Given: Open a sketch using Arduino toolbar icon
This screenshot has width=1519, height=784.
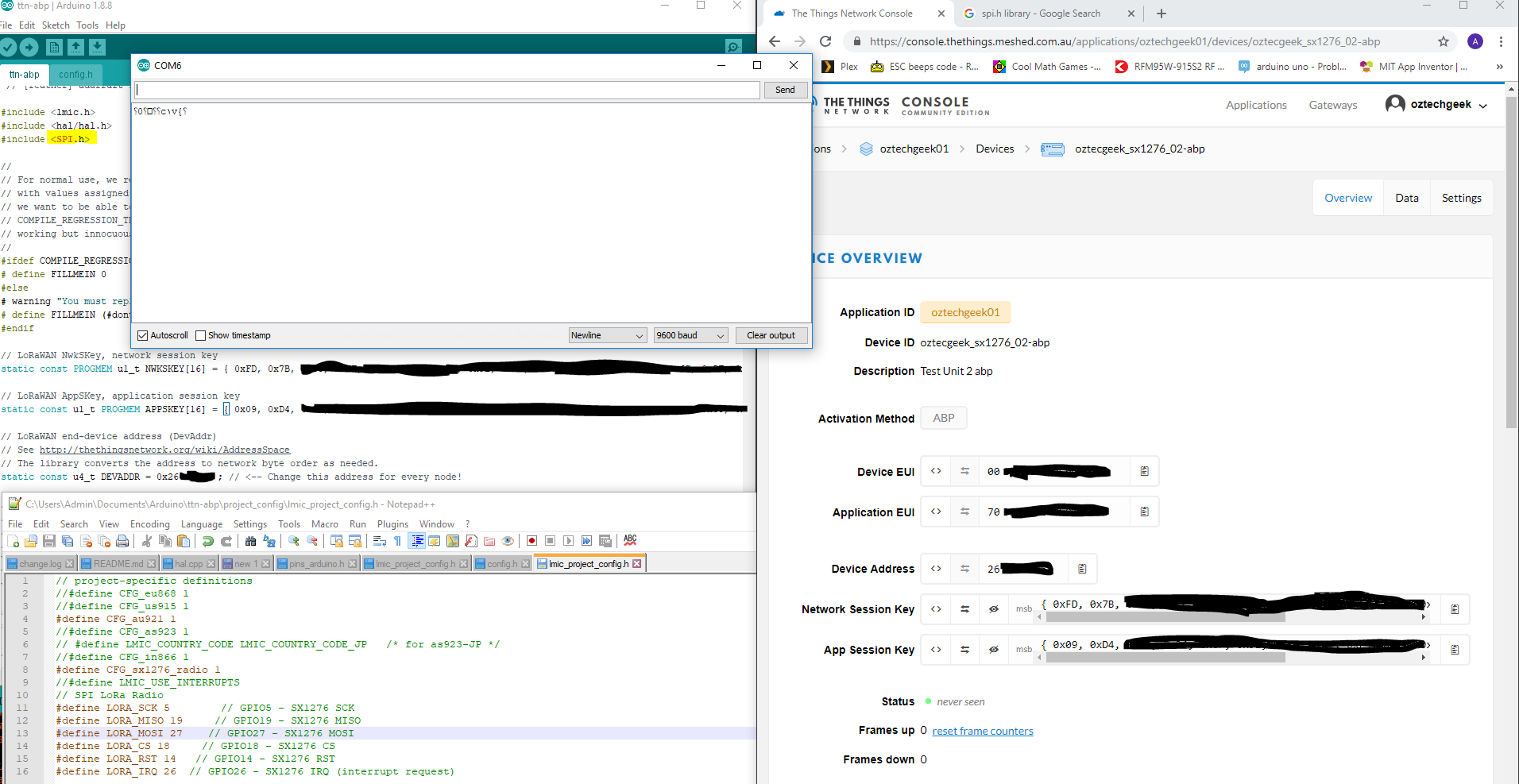Looking at the screenshot, I should coord(75,47).
